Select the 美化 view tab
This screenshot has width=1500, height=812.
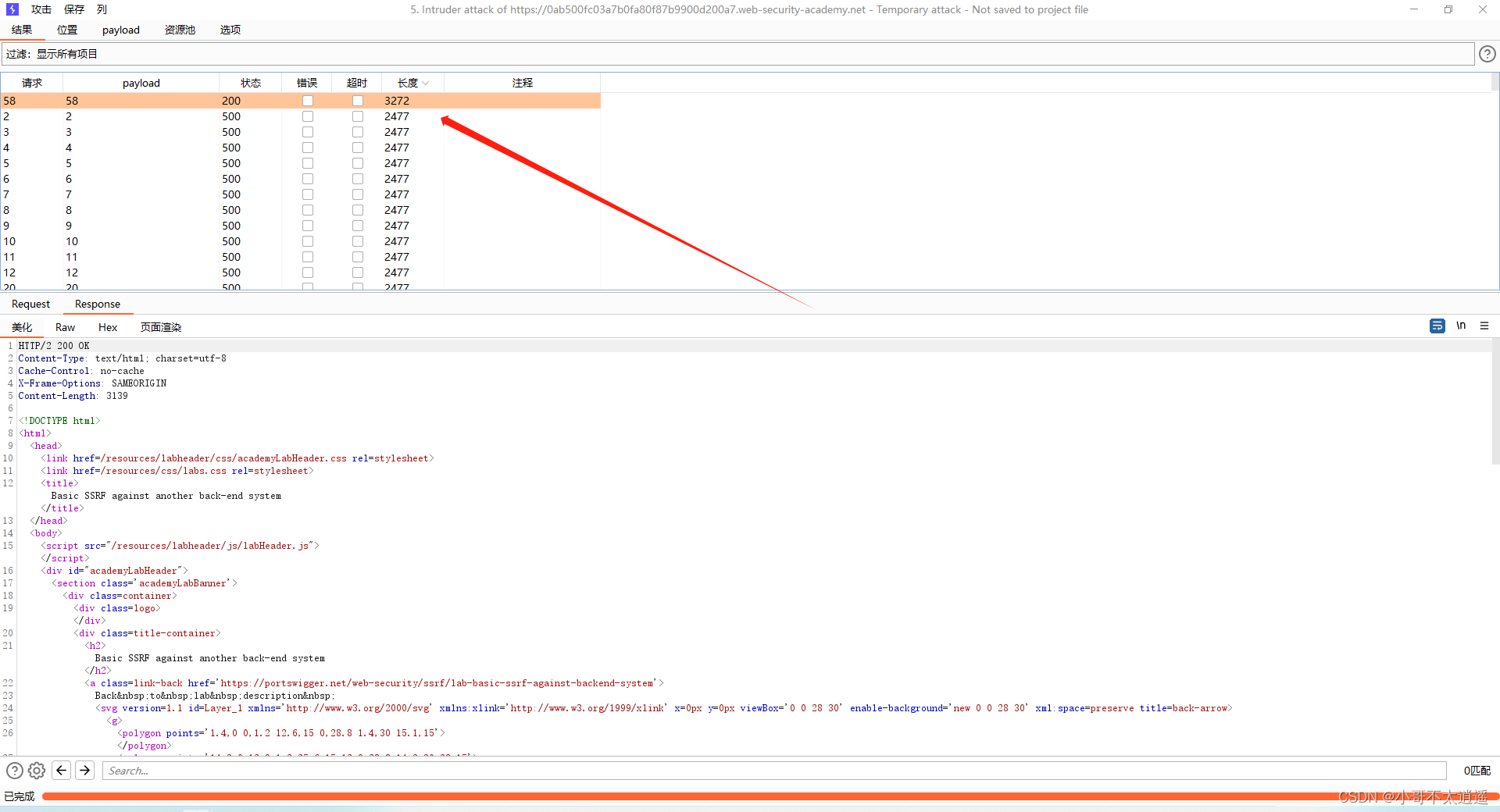(x=22, y=327)
